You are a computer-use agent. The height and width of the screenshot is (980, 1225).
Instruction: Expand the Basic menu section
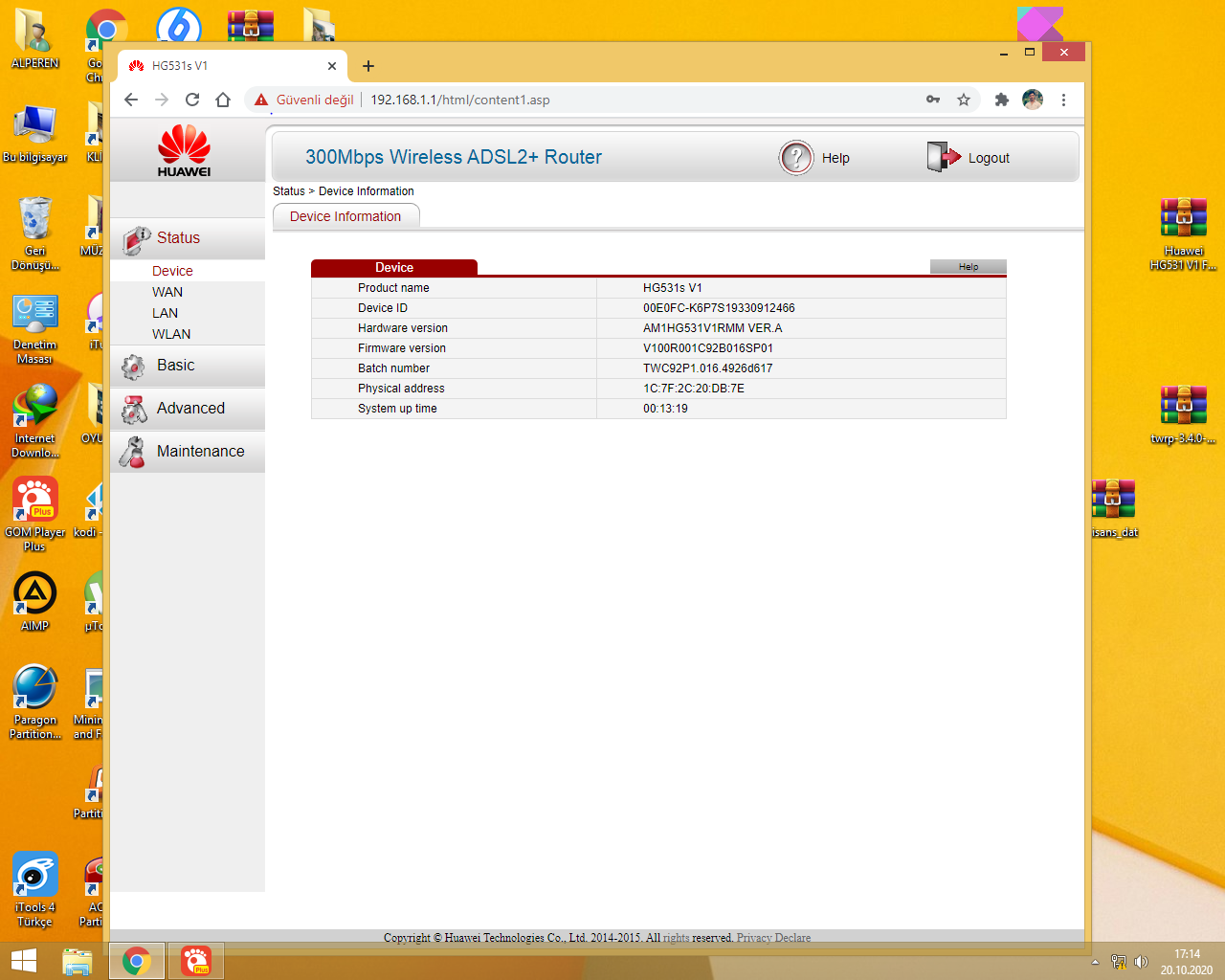[x=188, y=366]
